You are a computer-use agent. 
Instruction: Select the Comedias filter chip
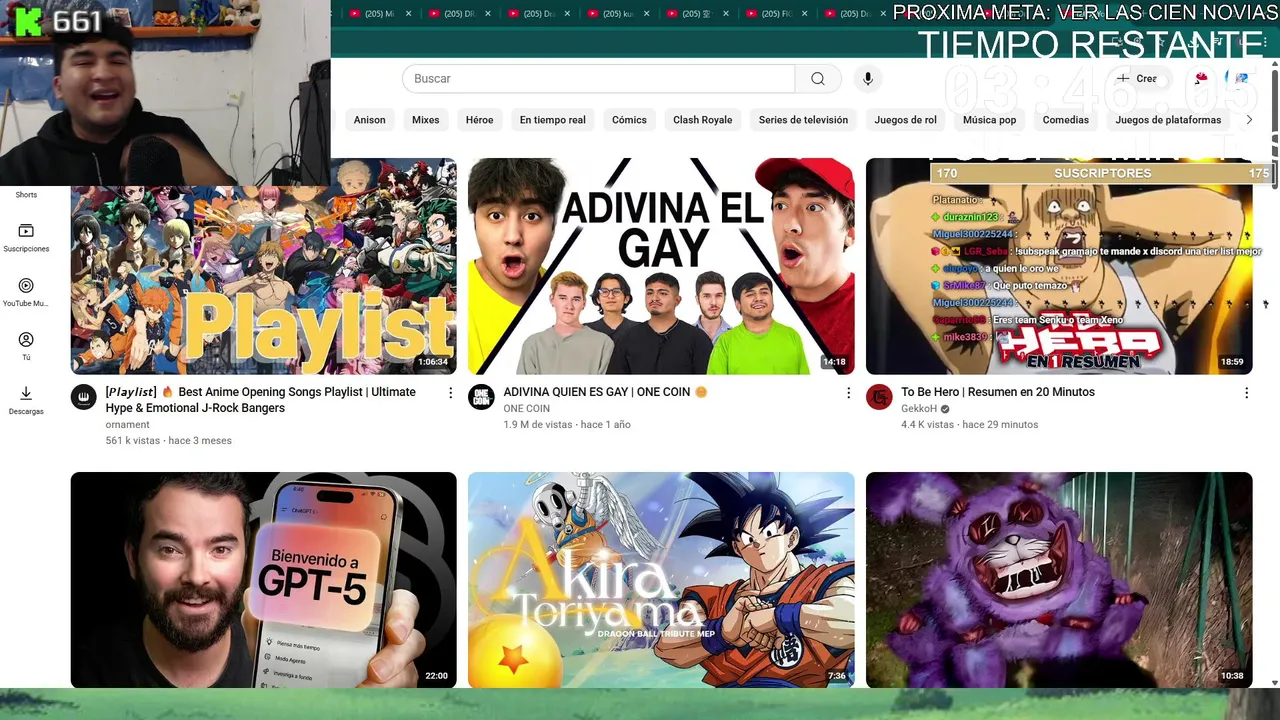click(1066, 120)
